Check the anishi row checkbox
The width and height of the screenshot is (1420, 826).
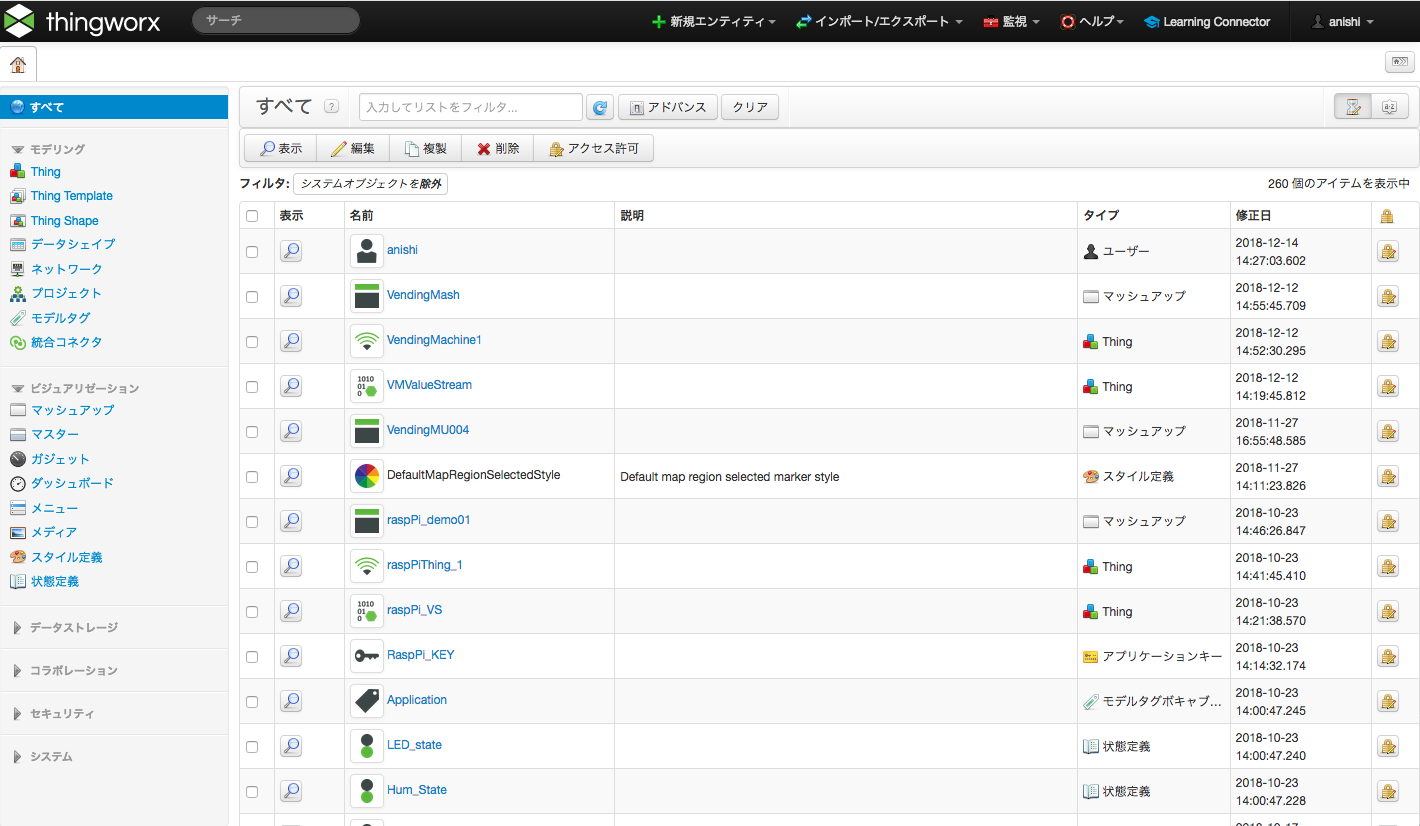pyautogui.click(x=252, y=252)
